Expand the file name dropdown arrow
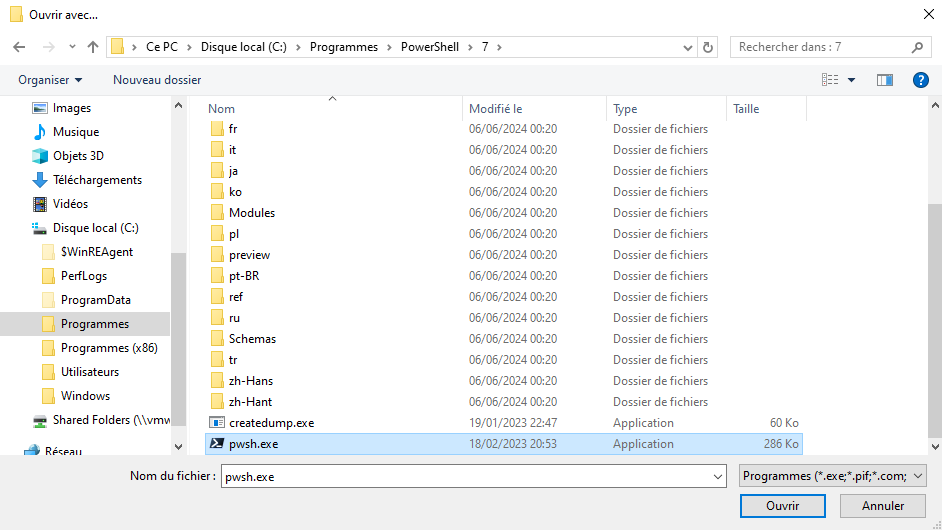Image resolution: width=942 pixels, height=530 pixels. tap(717, 477)
